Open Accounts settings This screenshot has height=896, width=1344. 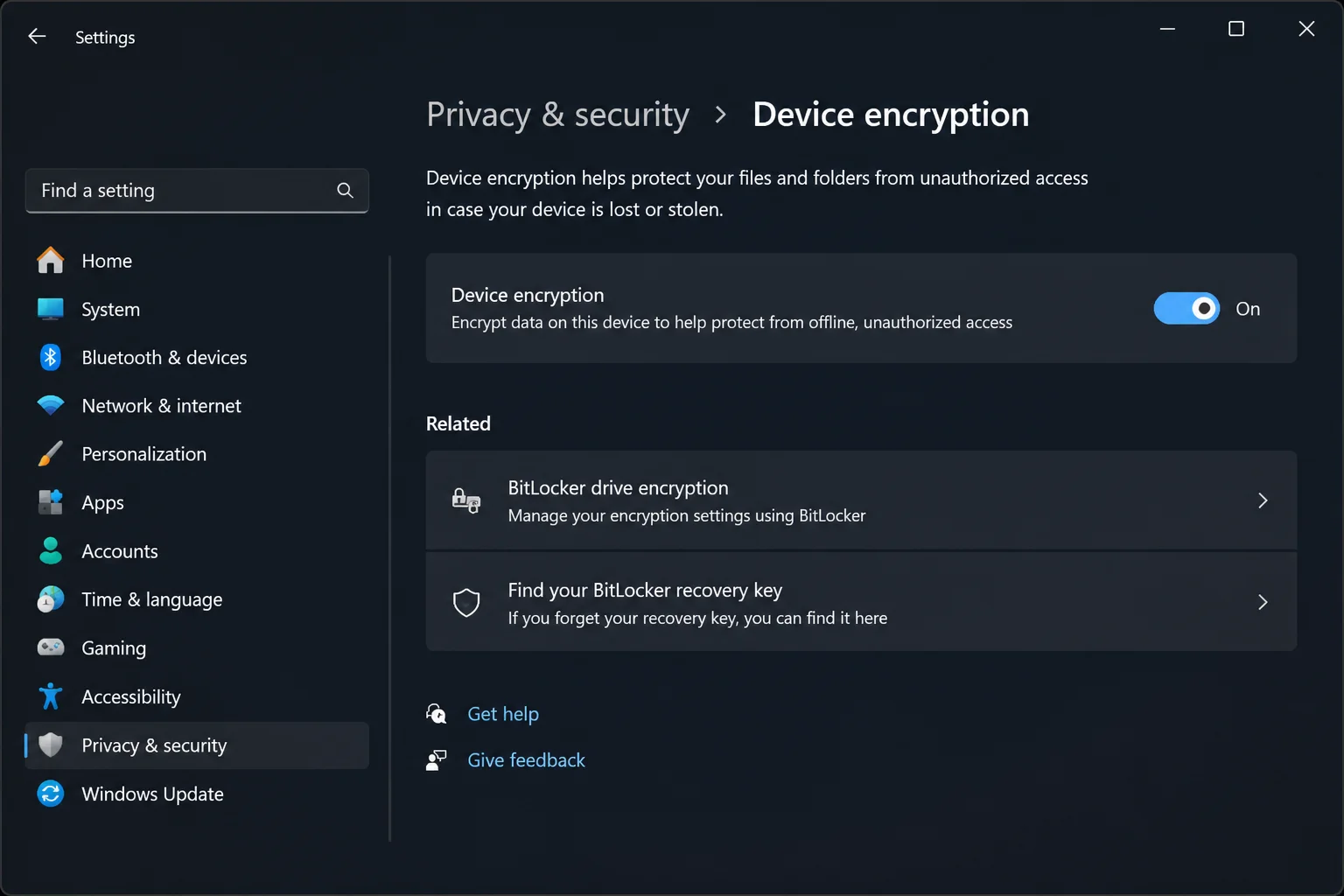tap(197, 550)
